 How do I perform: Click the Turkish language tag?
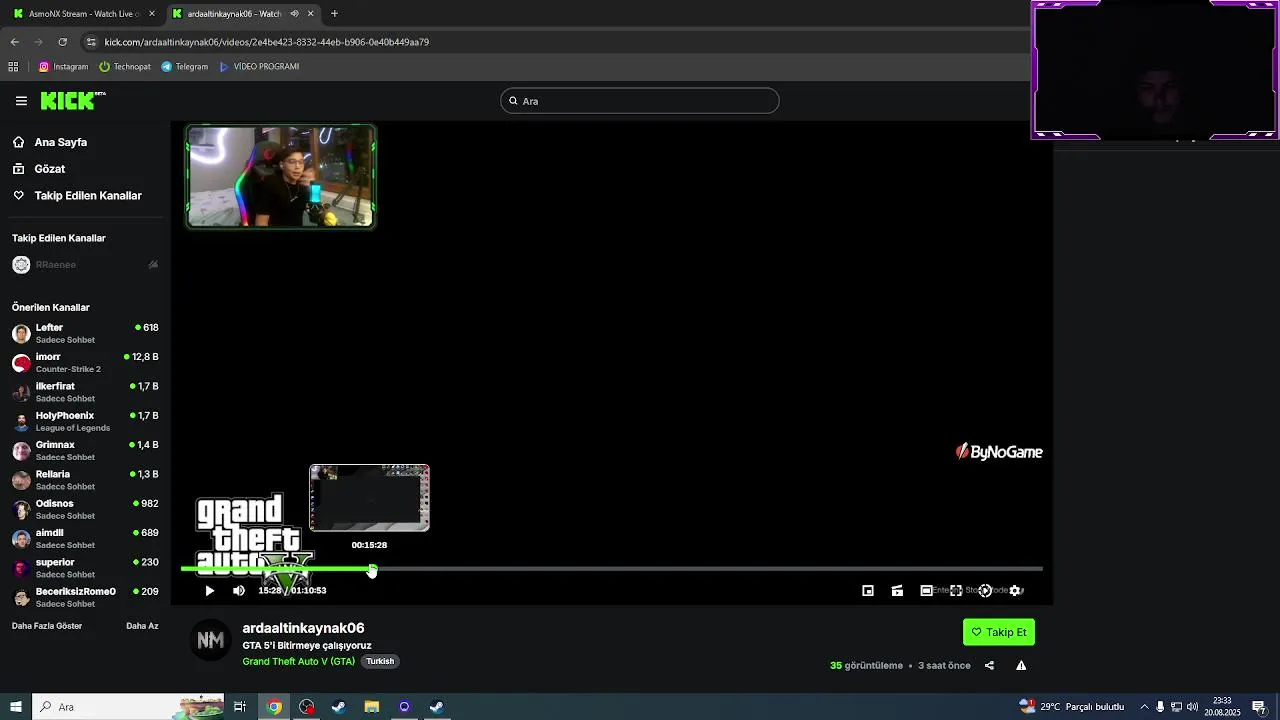[380, 661]
